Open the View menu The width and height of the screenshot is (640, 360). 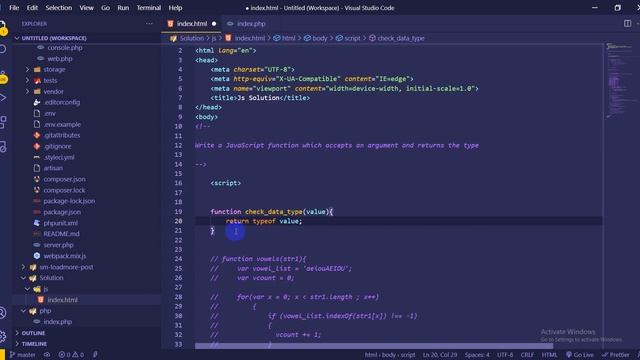pyautogui.click(x=86, y=8)
